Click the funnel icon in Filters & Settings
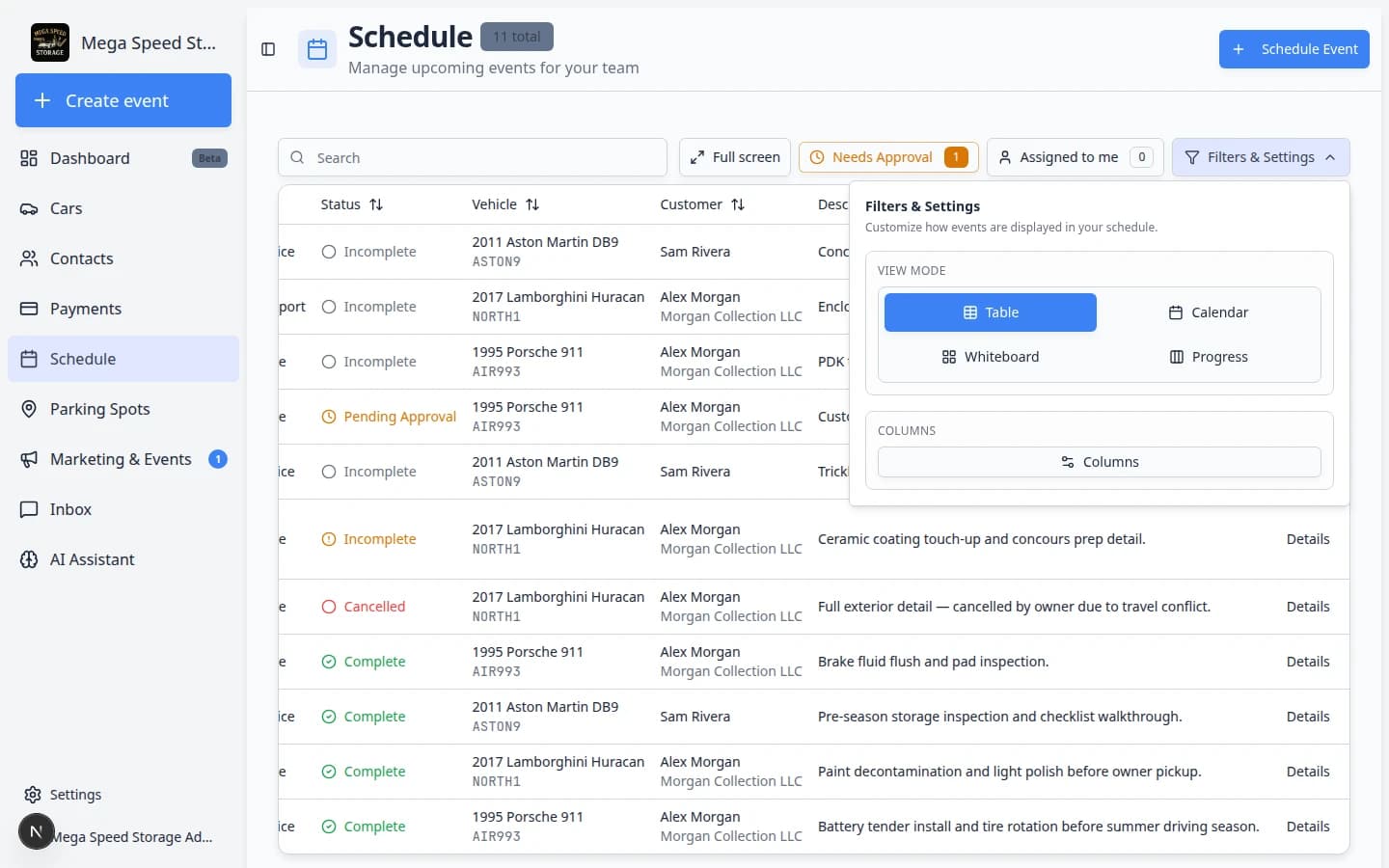1389x868 pixels. click(x=1192, y=157)
